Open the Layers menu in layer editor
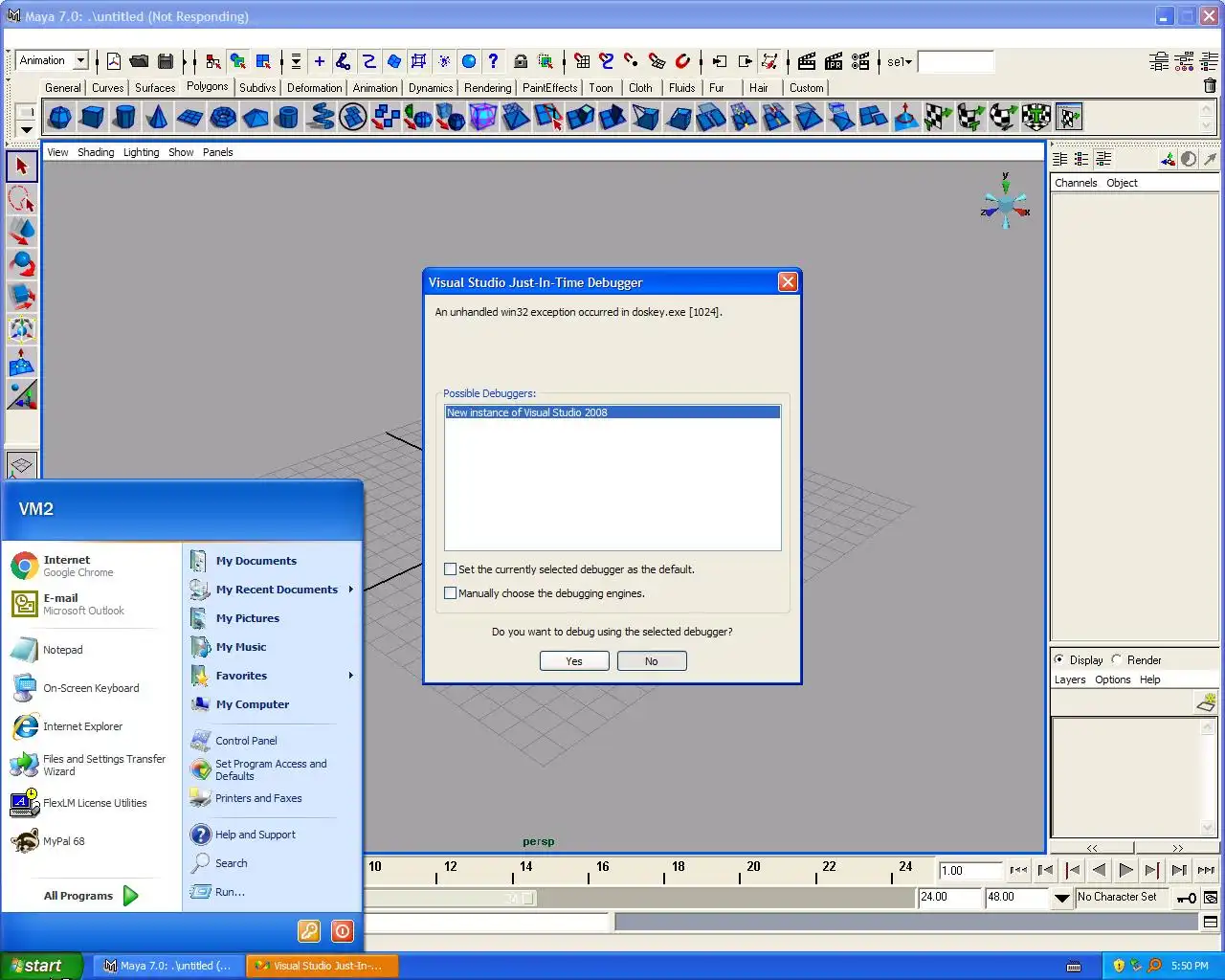Viewport: 1225px width, 980px height. 1070,679
